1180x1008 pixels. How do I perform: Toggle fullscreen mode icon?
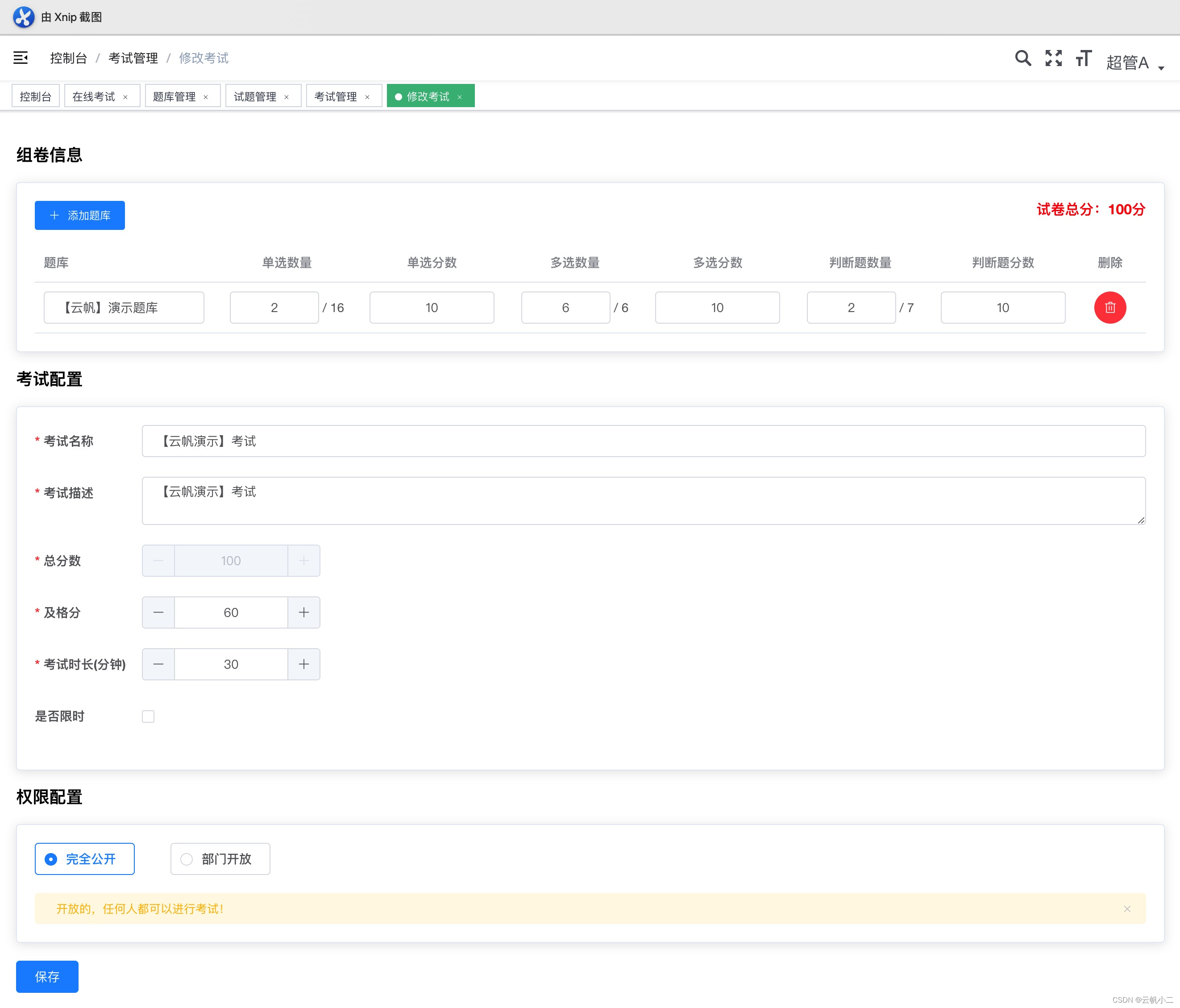[1053, 58]
